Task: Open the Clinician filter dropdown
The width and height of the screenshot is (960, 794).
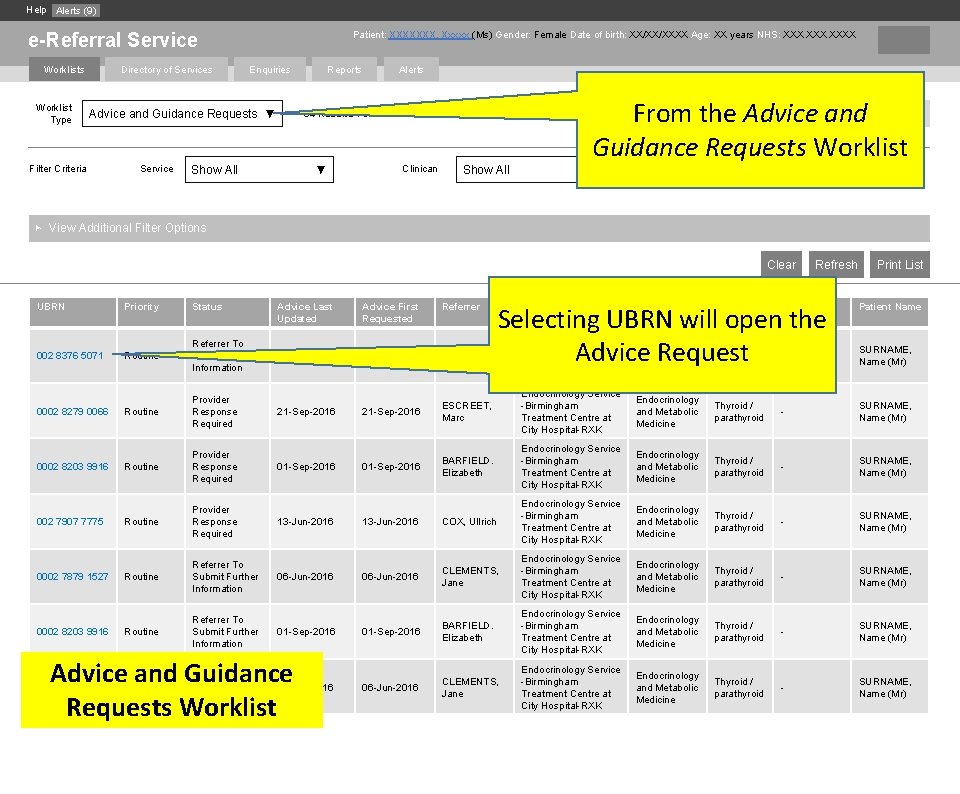Action: pyautogui.click(x=517, y=170)
